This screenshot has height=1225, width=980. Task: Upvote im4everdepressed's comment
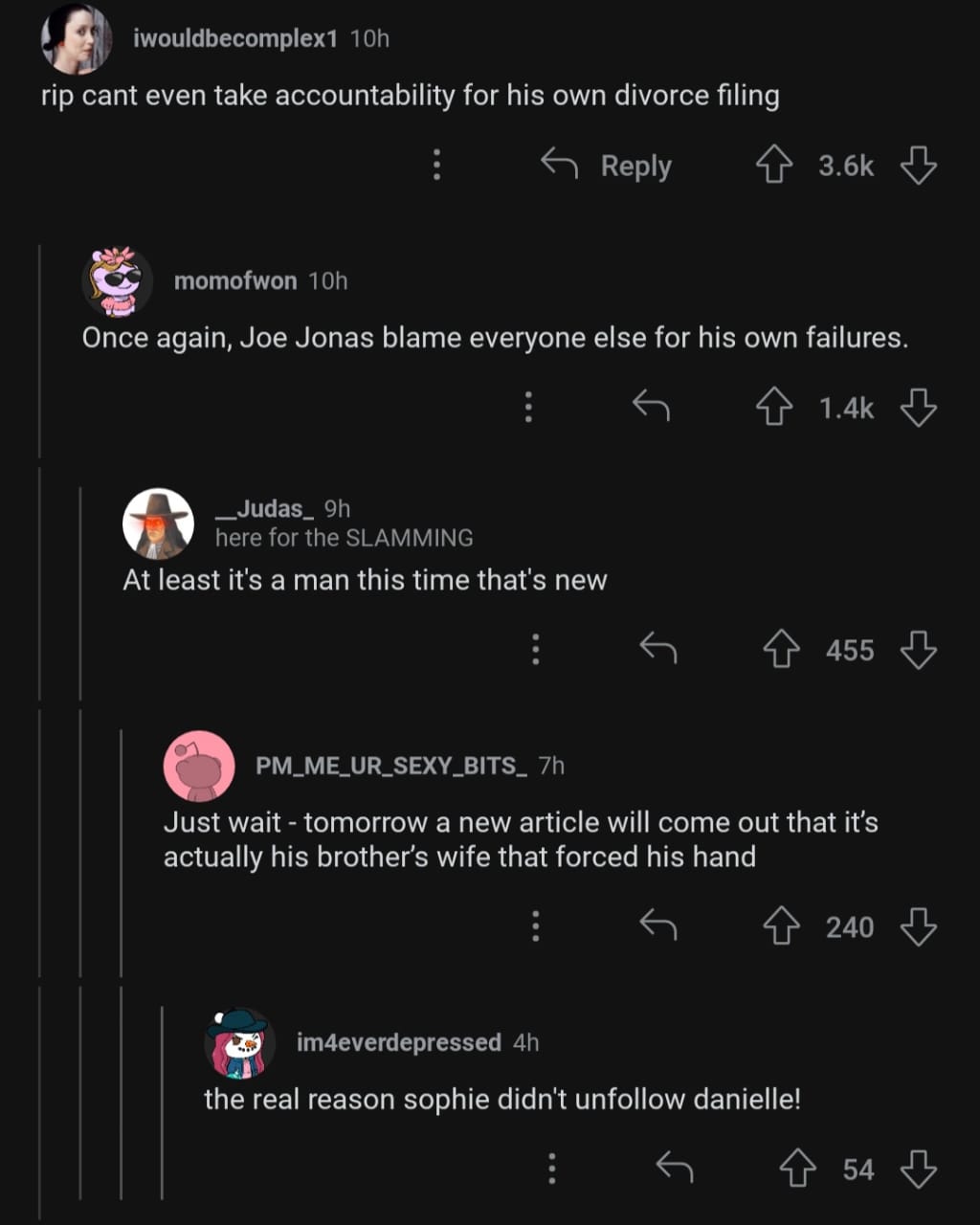(797, 1169)
